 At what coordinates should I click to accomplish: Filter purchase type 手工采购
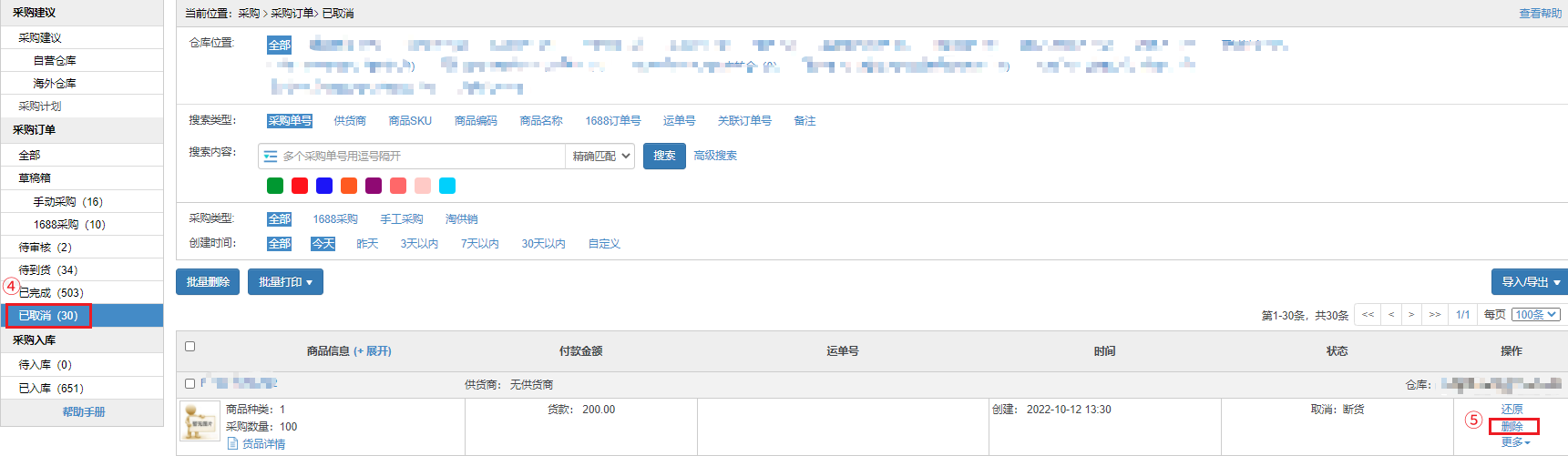click(x=402, y=219)
